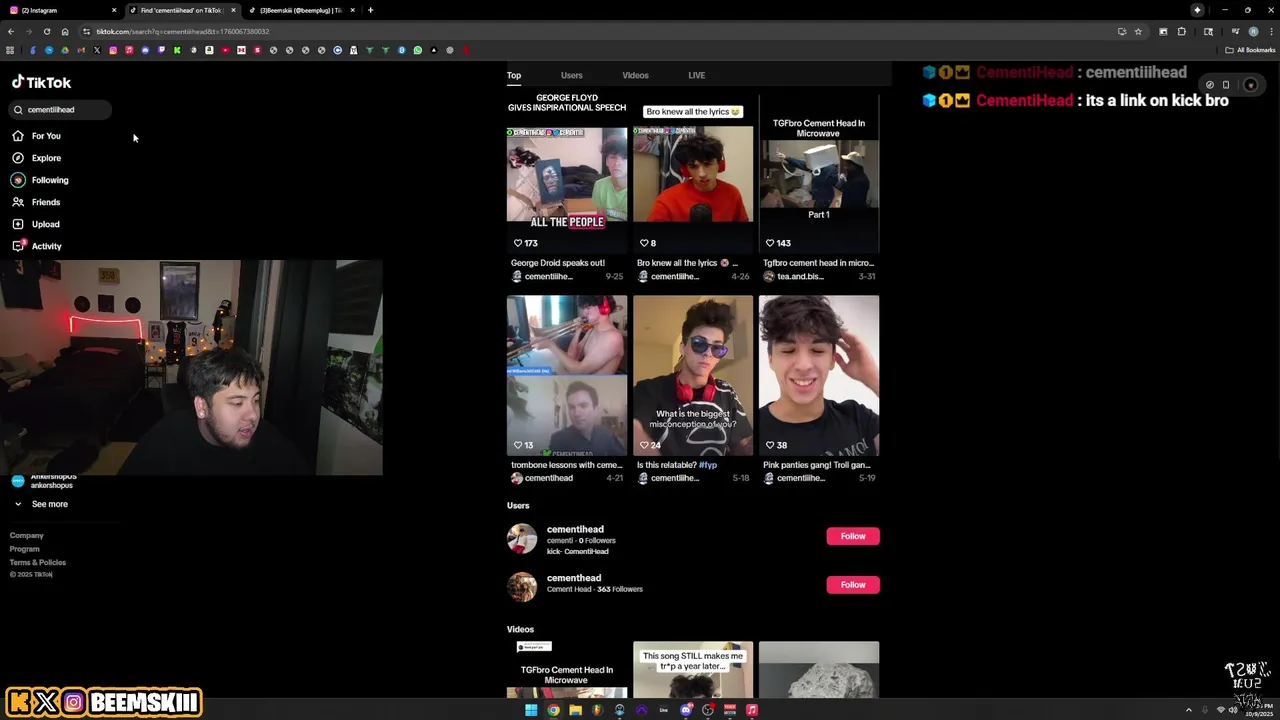The height and width of the screenshot is (720, 1280).
Task: Open the For You feed
Action: tap(36, 136)
